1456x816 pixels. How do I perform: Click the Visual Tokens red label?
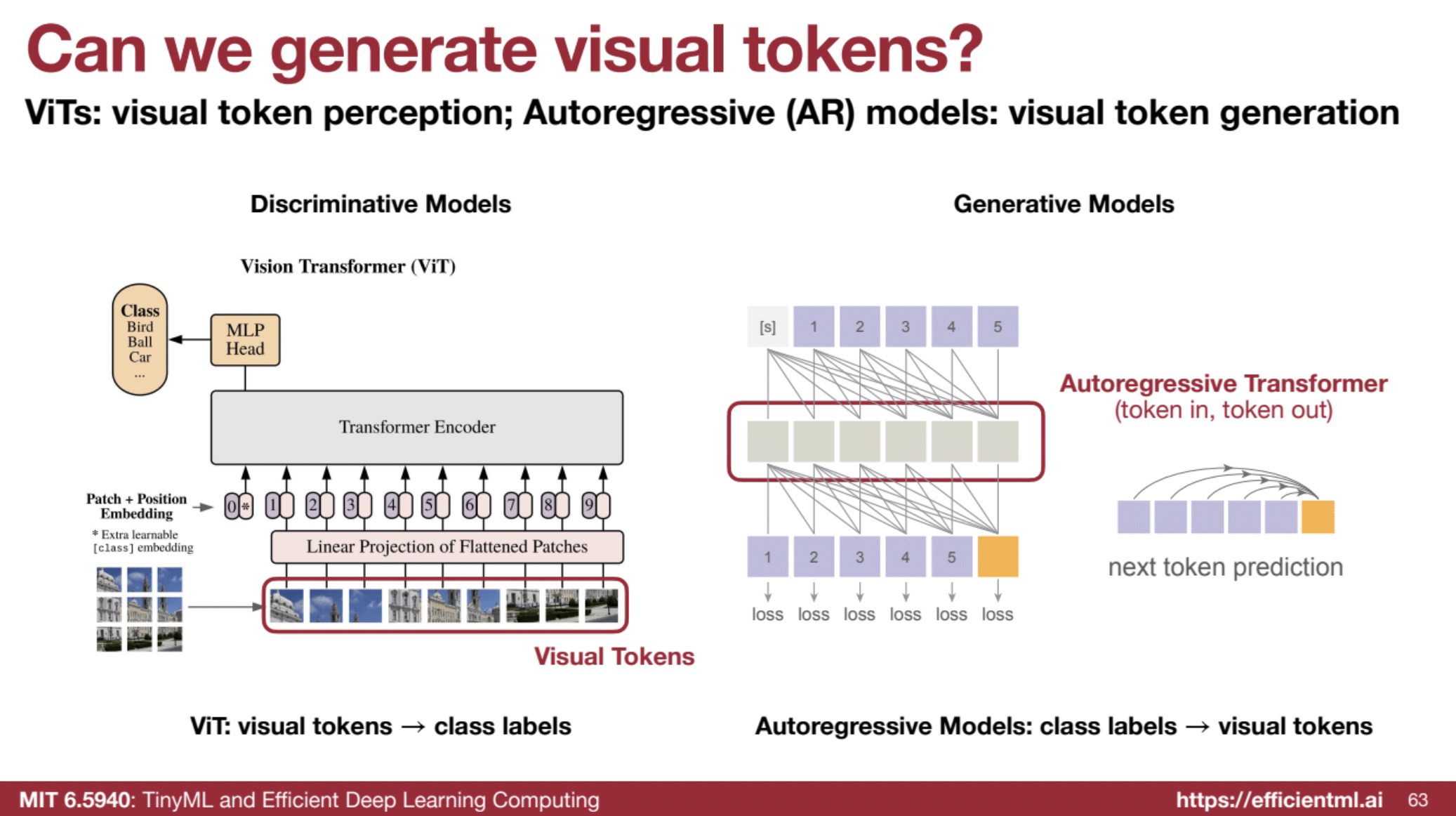[x=614, y=656]
